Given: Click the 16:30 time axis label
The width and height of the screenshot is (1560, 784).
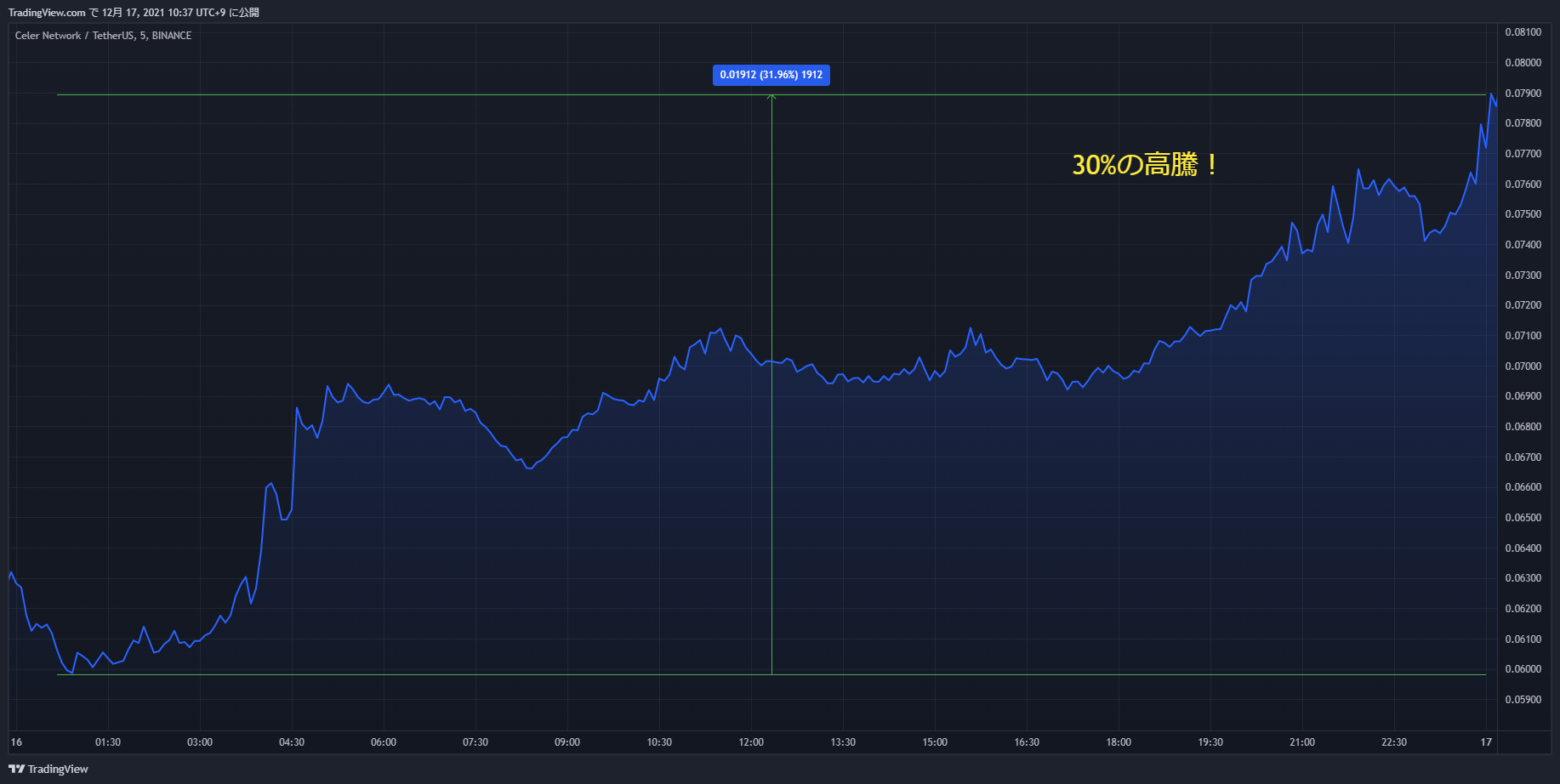Looking at the screenshot, I should 1027,742.
